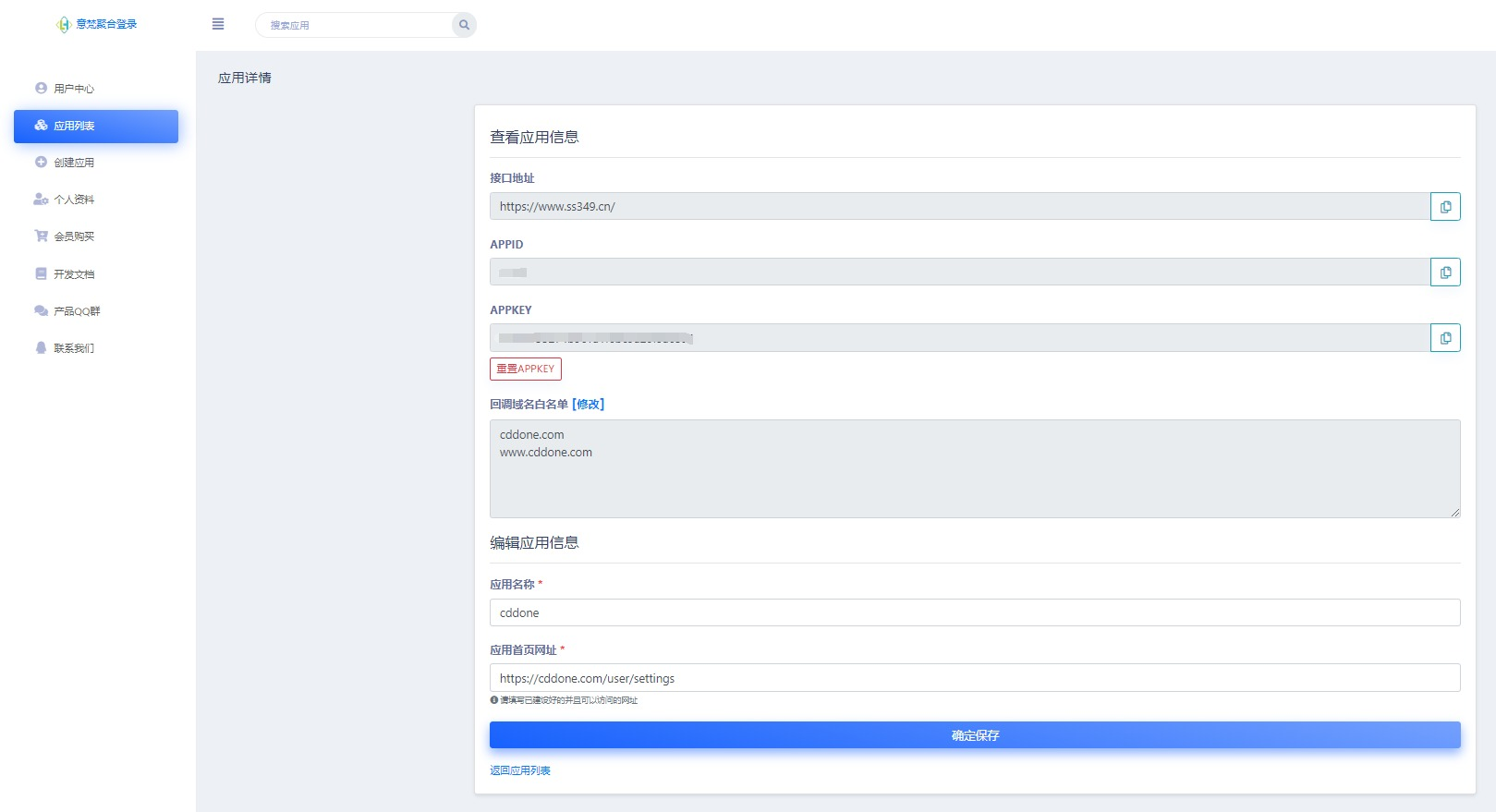This screenshot has width=1496, height=812.
Task: Click the 编辑应用信息 section title
Action: pyautogui.click(x=534, y=542)
